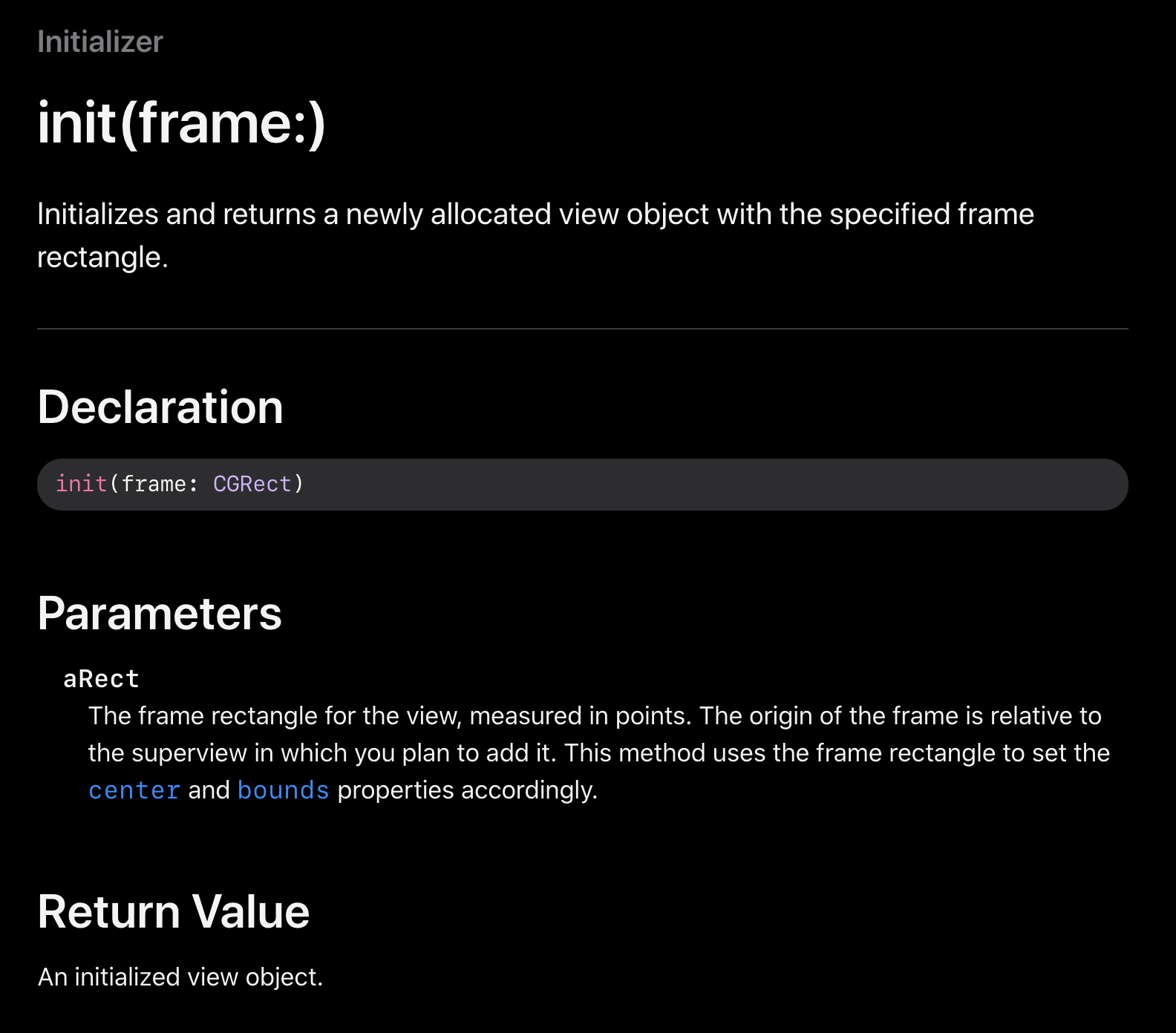Click the Declaration section heading
1176x1033 pixels.
click(x=160, y=407)
